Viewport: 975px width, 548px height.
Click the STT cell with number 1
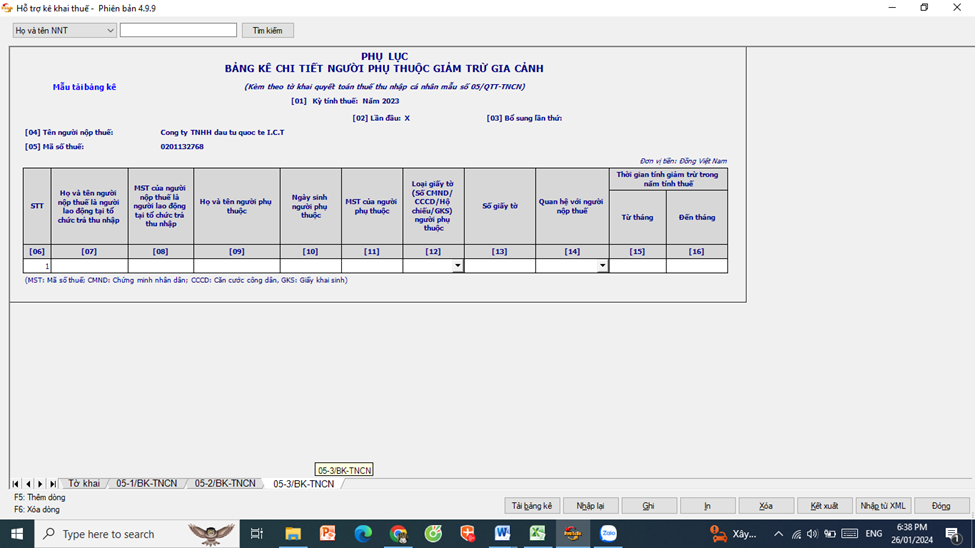click(37, 266)
